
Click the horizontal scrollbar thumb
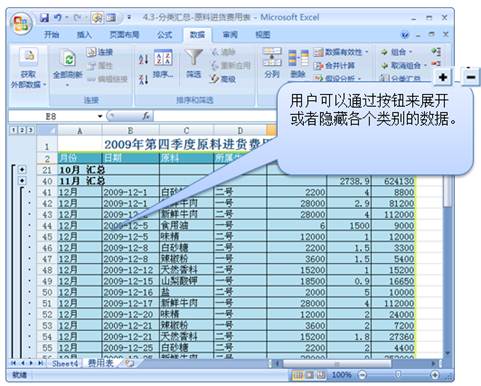coord(337,363)
